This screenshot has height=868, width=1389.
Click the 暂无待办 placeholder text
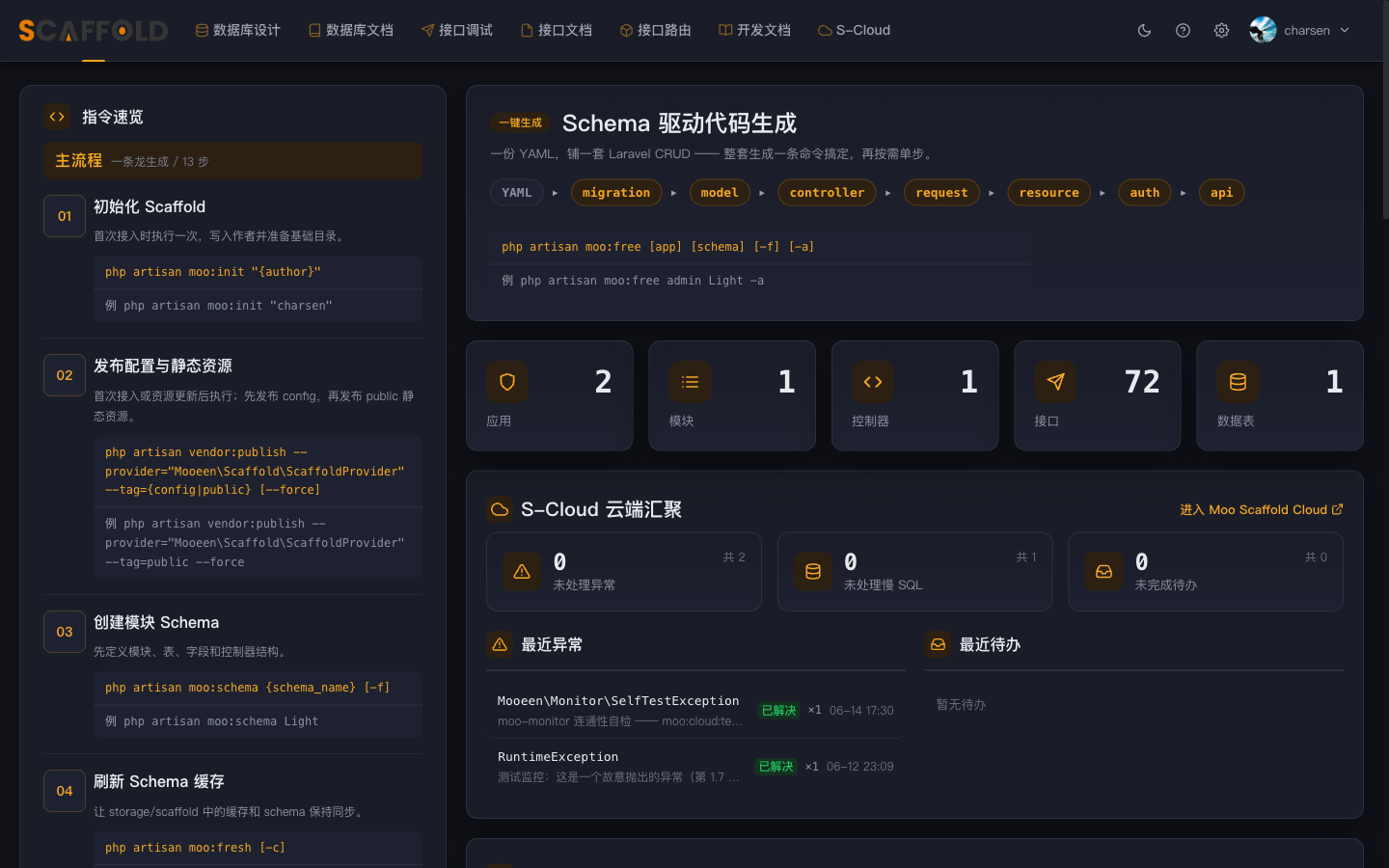pyautogui.click(x=961, y=705)
